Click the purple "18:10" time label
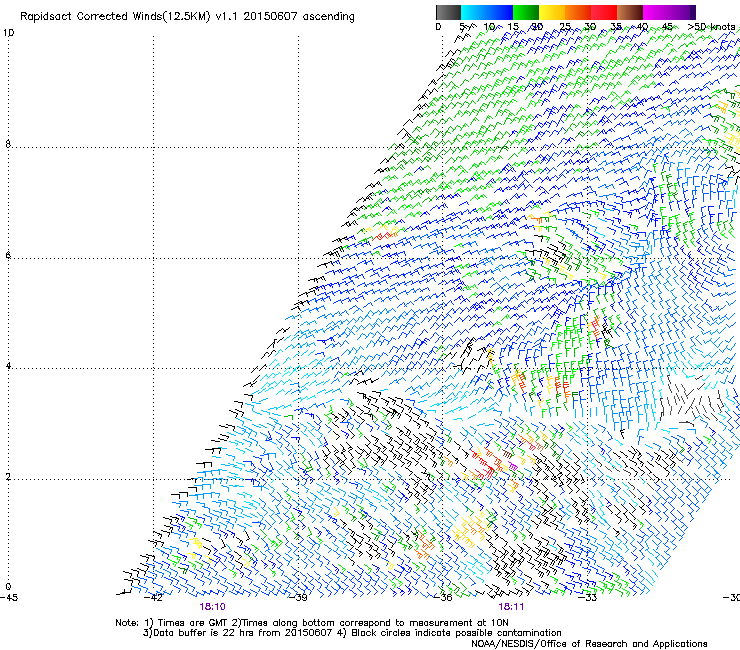The width and height of the screenshot is (740, 650). click(212, 607)
